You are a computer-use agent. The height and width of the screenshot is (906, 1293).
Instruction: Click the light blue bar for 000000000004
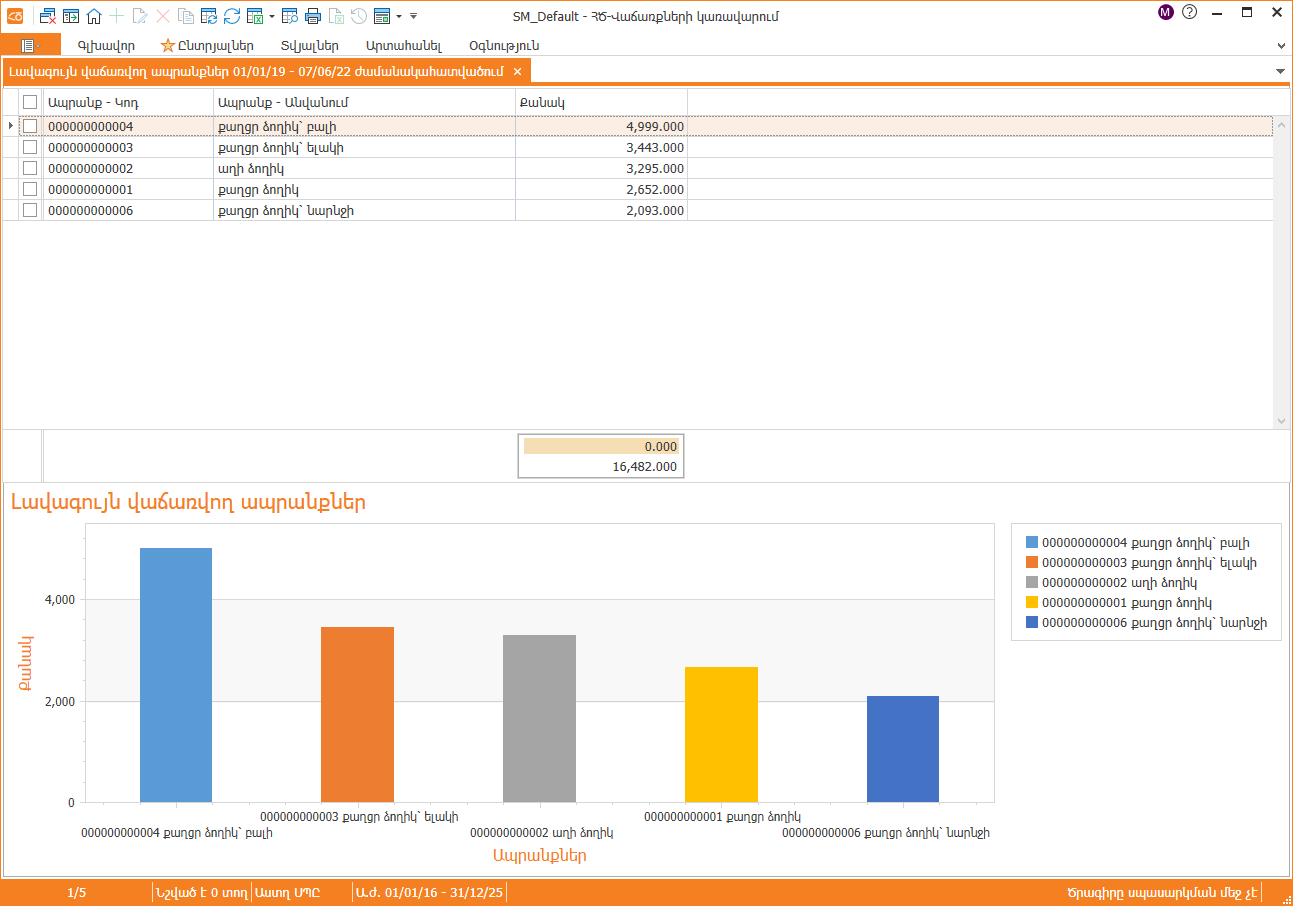coord(176,675)
